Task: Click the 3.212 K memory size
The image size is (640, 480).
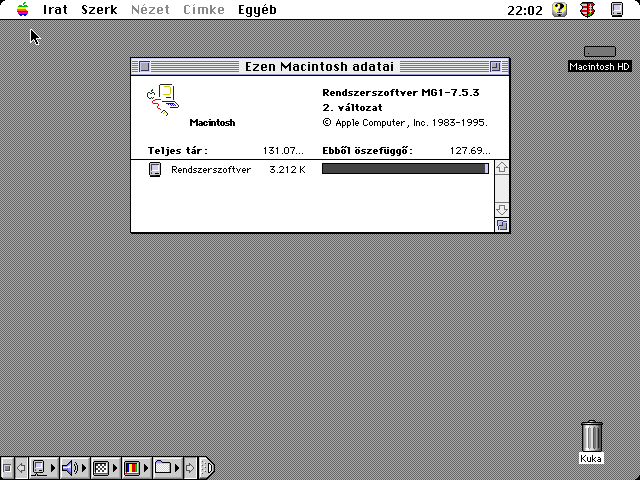Action: 287,170
